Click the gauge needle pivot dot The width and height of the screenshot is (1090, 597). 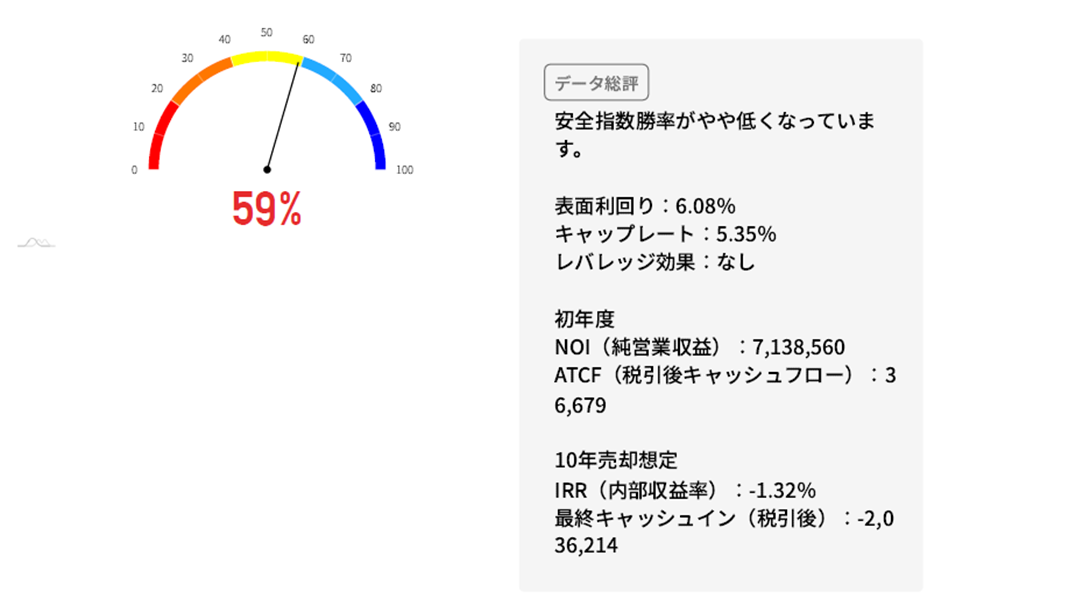pos(267,170)
